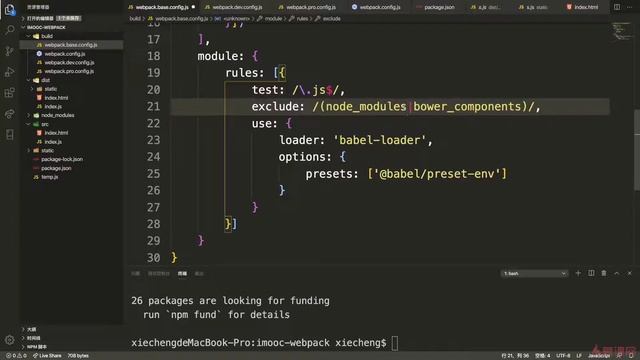The height and width of the screenshot is (360, 640).
Task: Change the indentation spaces setting
Action: coord(542,356)
